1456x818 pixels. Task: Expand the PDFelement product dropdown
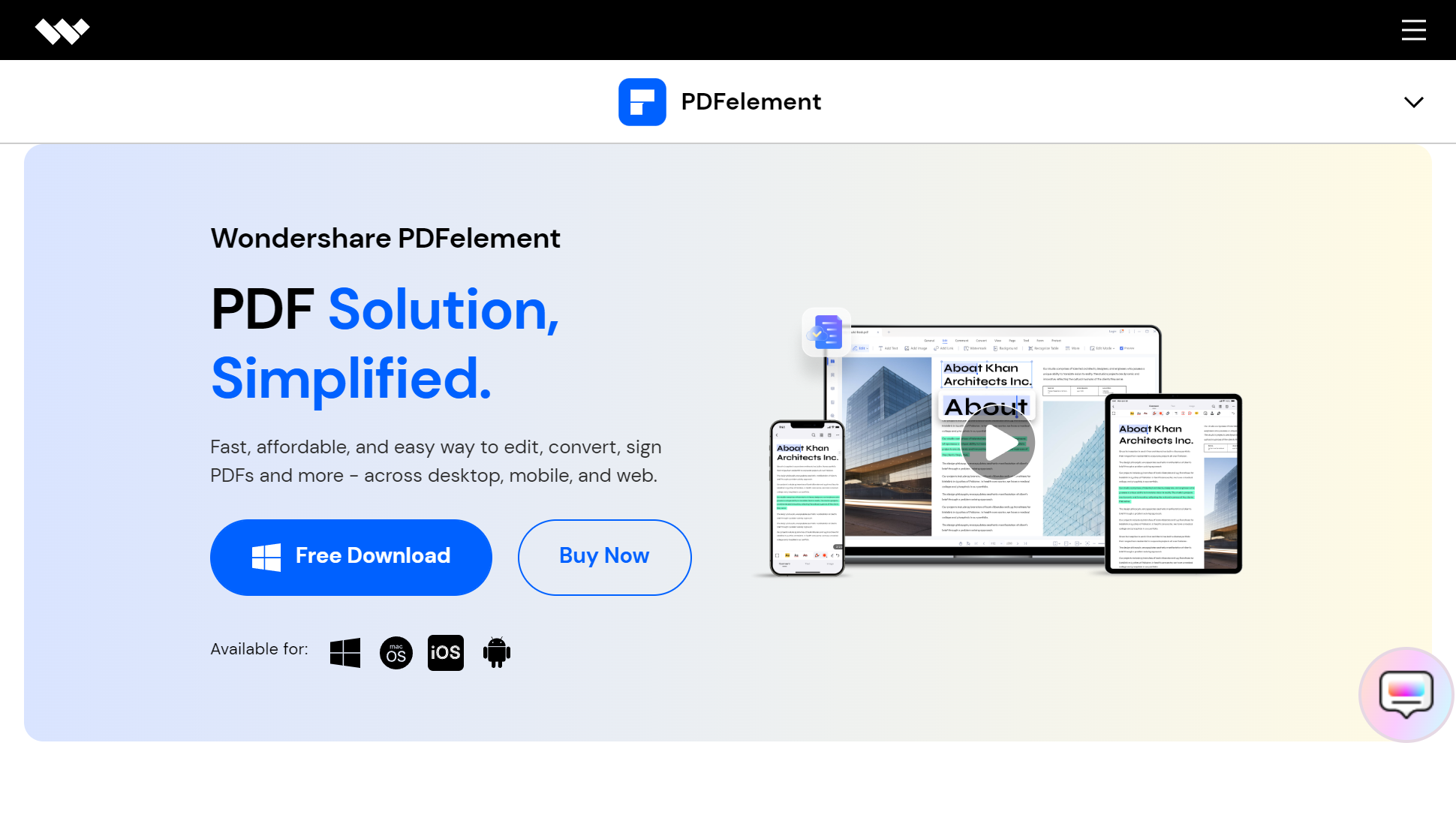(1413, 101)
